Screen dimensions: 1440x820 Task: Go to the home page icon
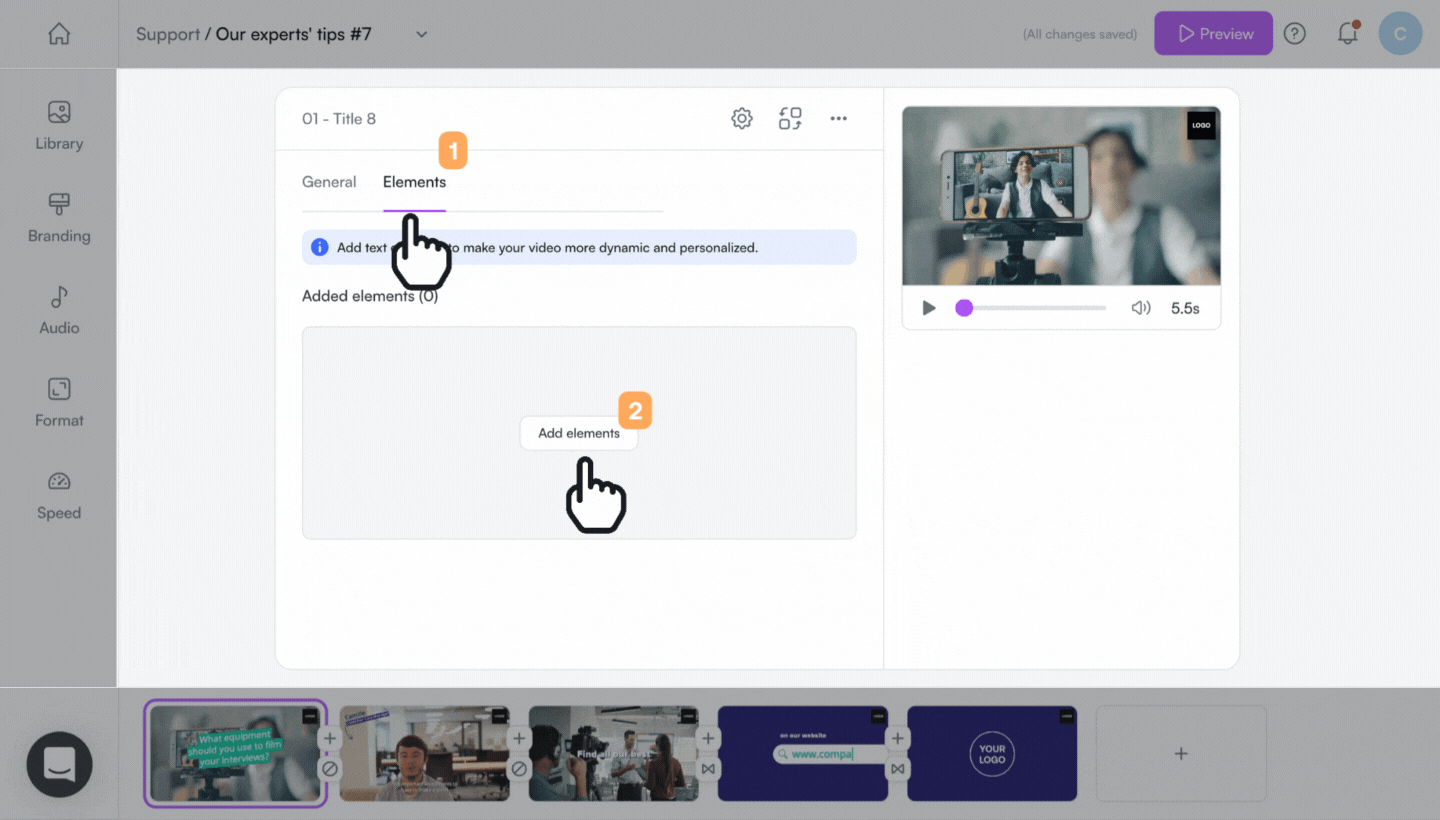coord(59,34)
